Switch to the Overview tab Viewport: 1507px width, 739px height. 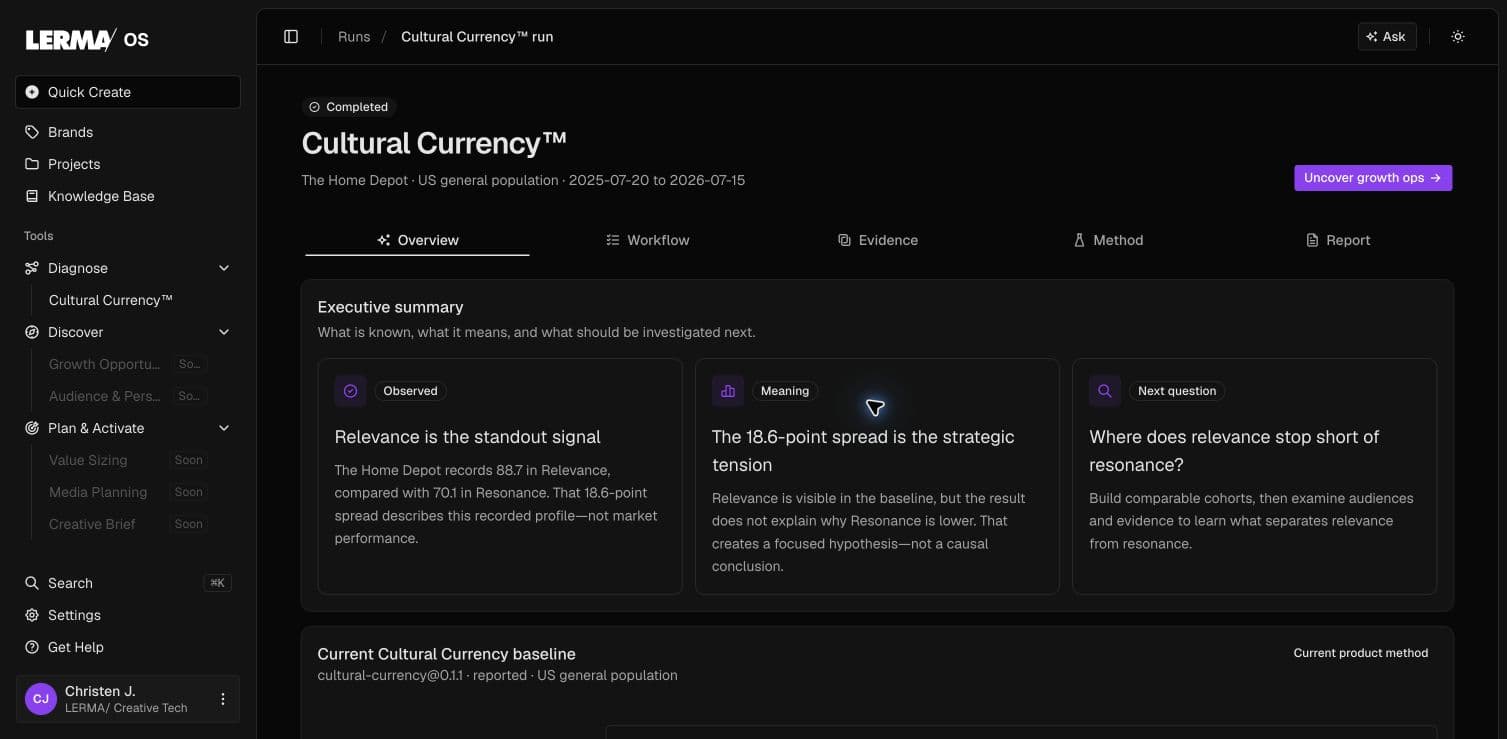point(417,240)
